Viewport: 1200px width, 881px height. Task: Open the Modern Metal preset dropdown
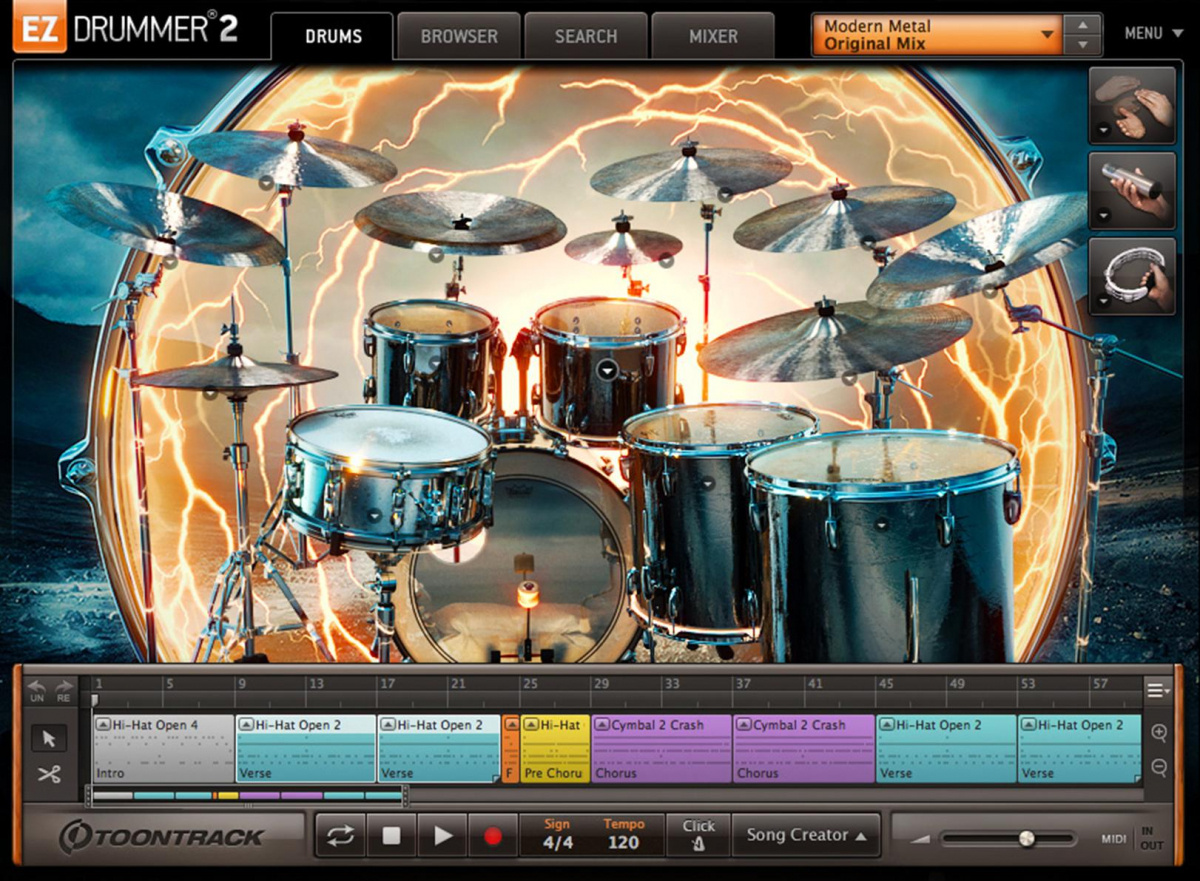[x=1046, y=33]
